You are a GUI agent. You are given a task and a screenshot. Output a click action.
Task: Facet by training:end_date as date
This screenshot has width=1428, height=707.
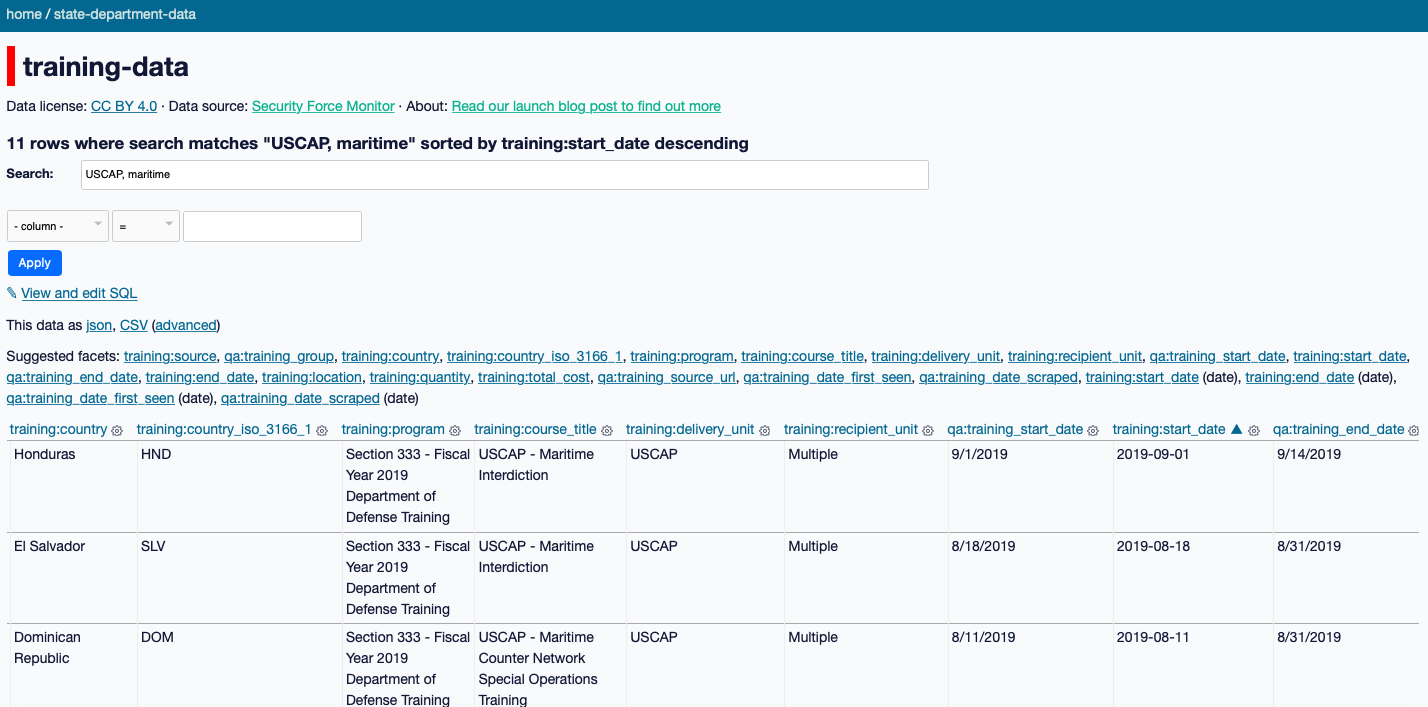(x=1299, y=377)
